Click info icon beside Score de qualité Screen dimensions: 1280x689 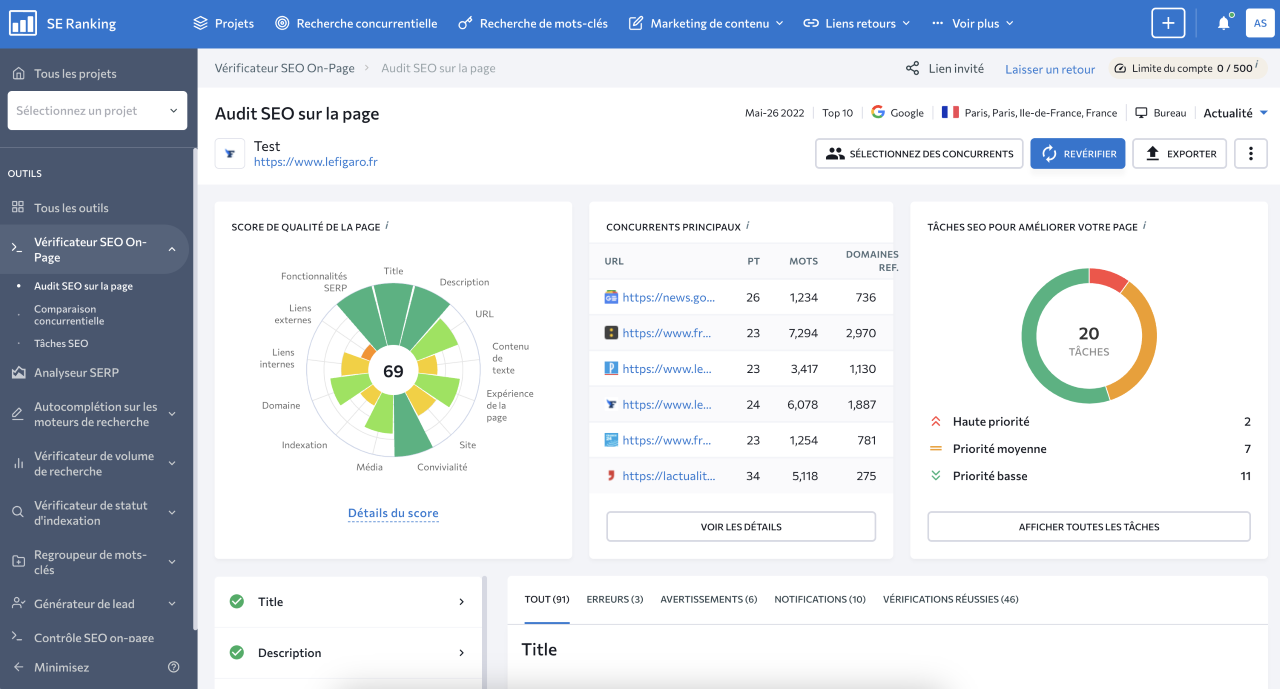pyautogui.click(x=387, y=226)
